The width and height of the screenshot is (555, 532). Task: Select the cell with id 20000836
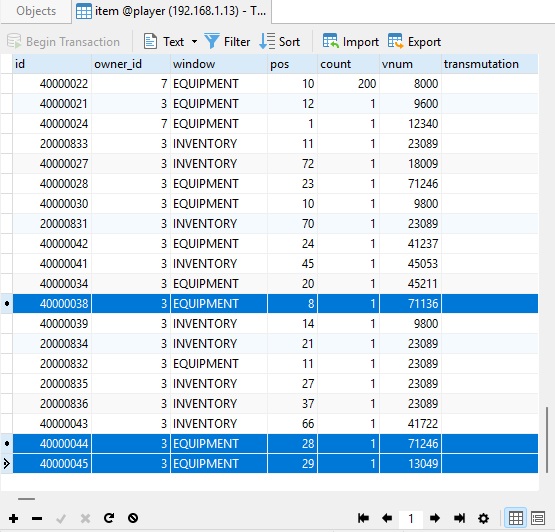52,404
